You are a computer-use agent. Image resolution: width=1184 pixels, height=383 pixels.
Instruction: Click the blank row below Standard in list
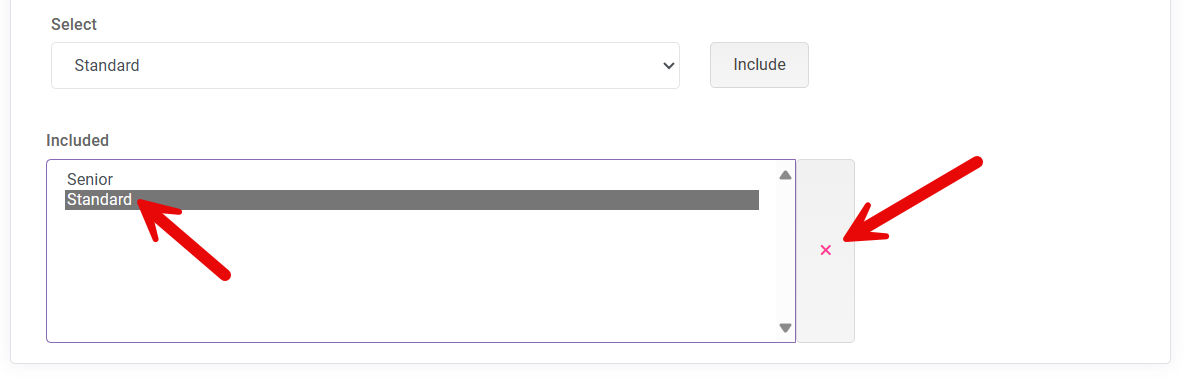[x=412, y=221]
